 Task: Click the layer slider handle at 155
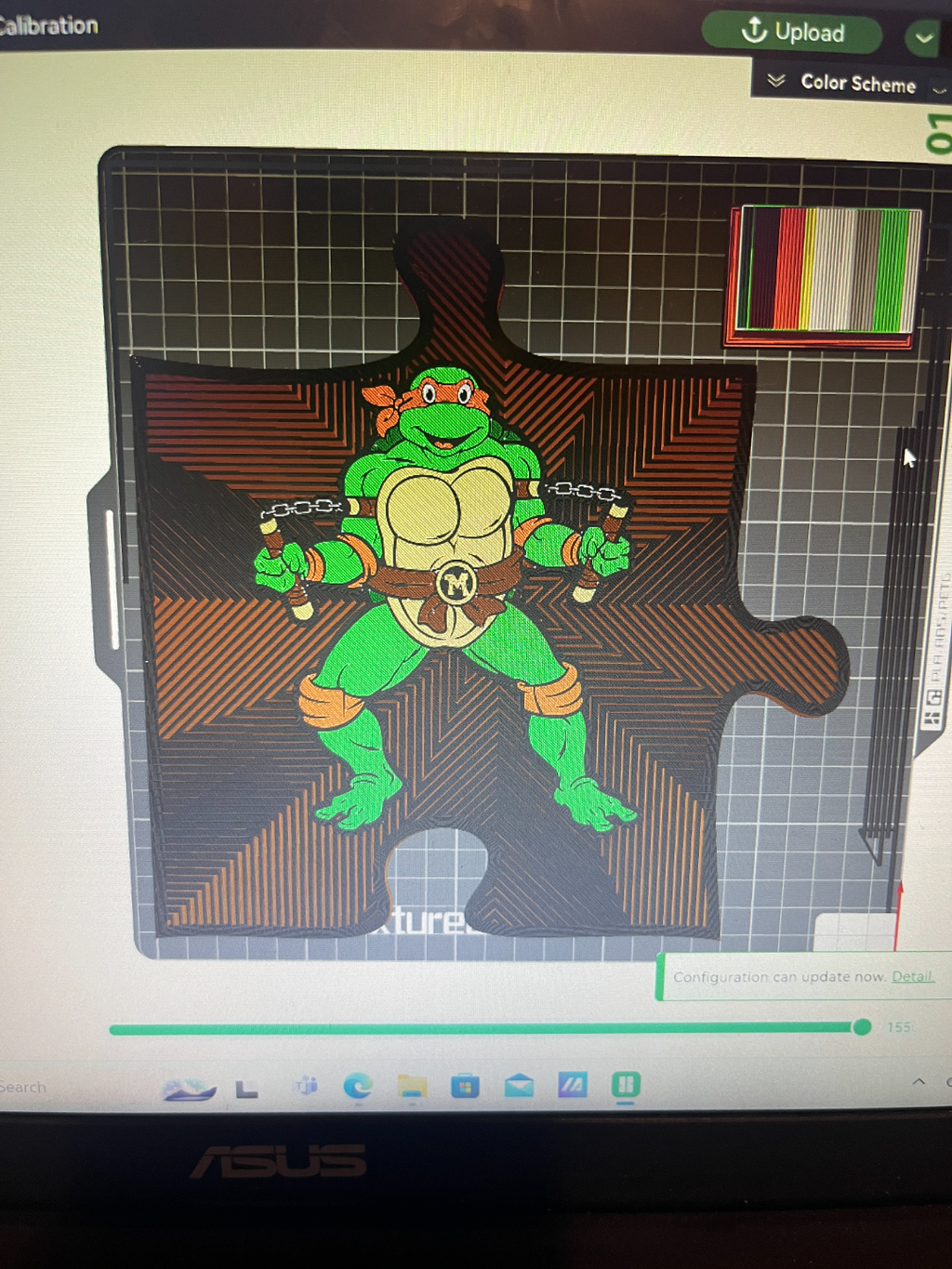(x=862, y=1026)
